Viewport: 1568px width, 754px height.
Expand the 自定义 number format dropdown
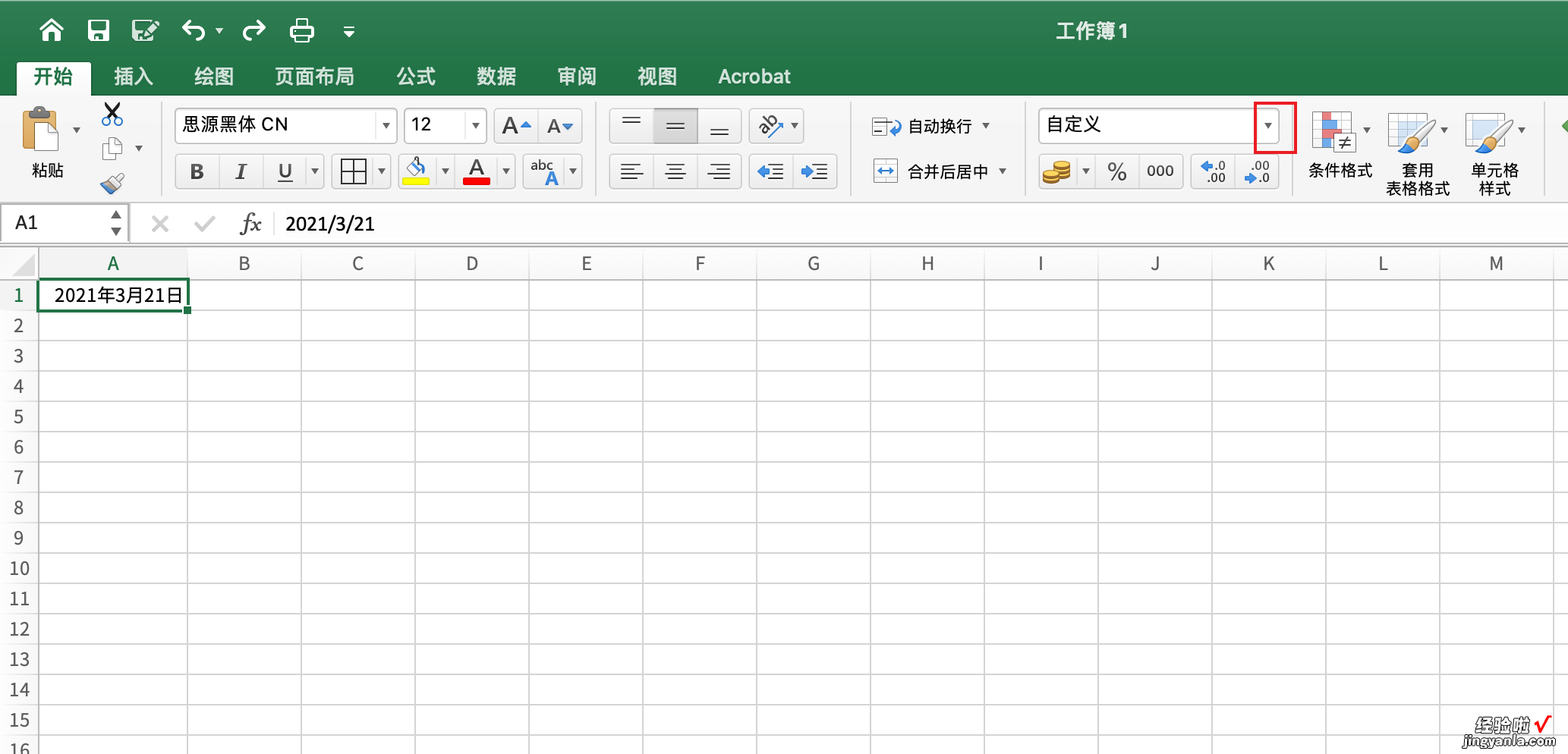click(1268, 126)
